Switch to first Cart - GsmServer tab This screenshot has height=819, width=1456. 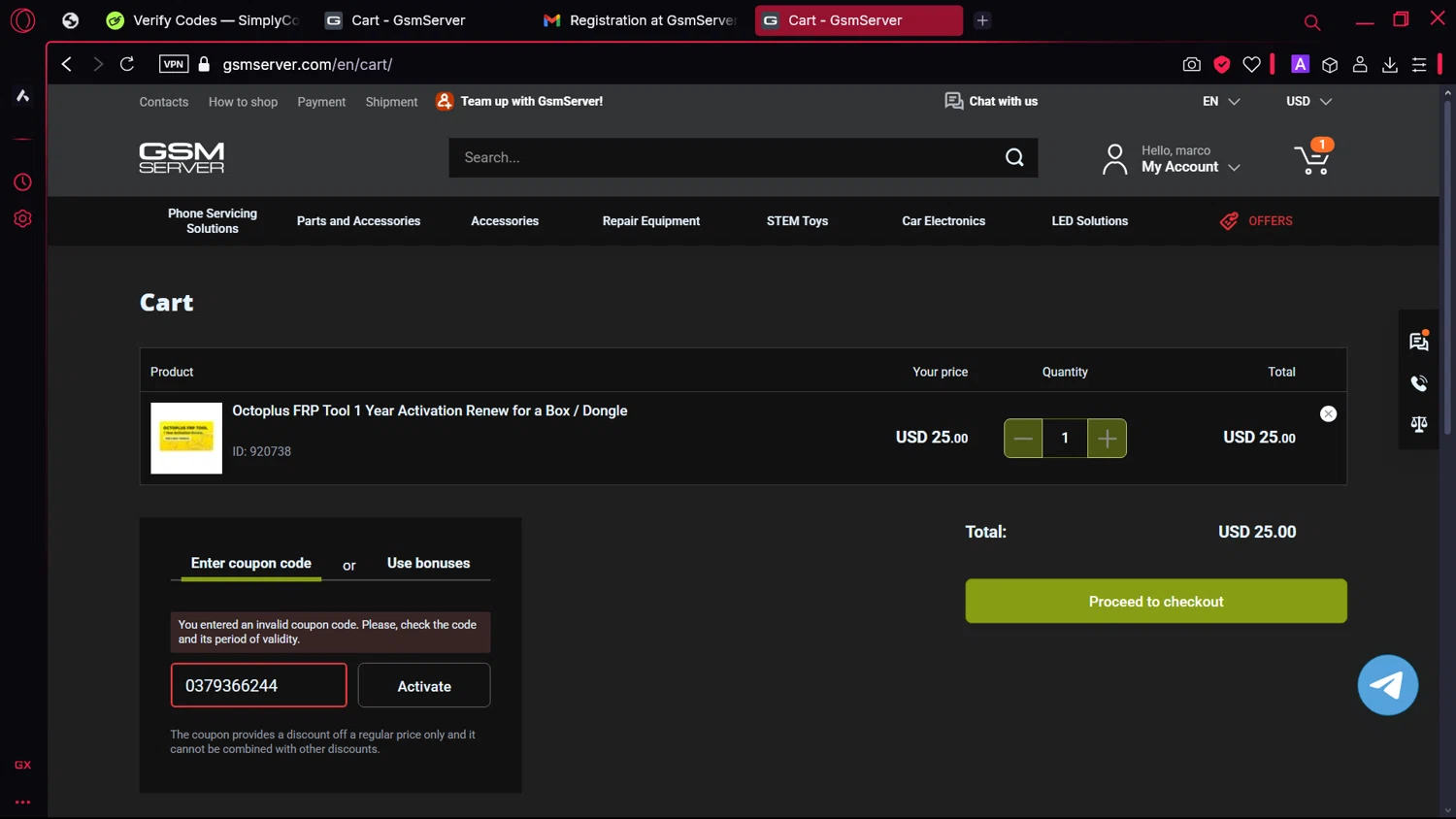click(422, 20)
